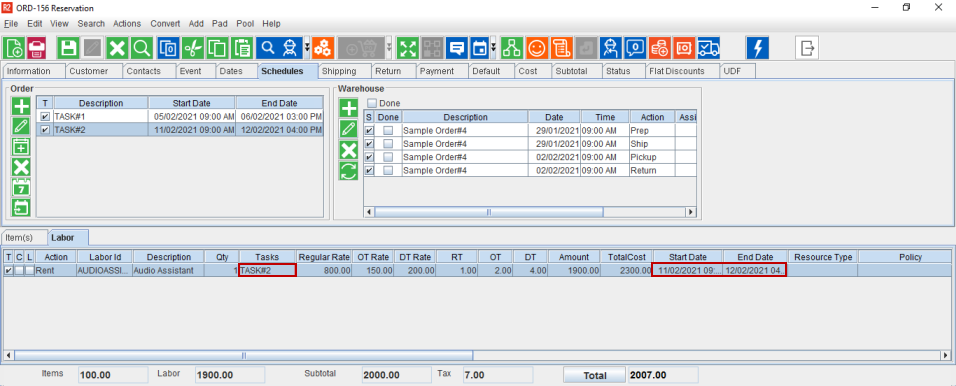
Task: Click the Total button
Action: [x=594, y=376]
